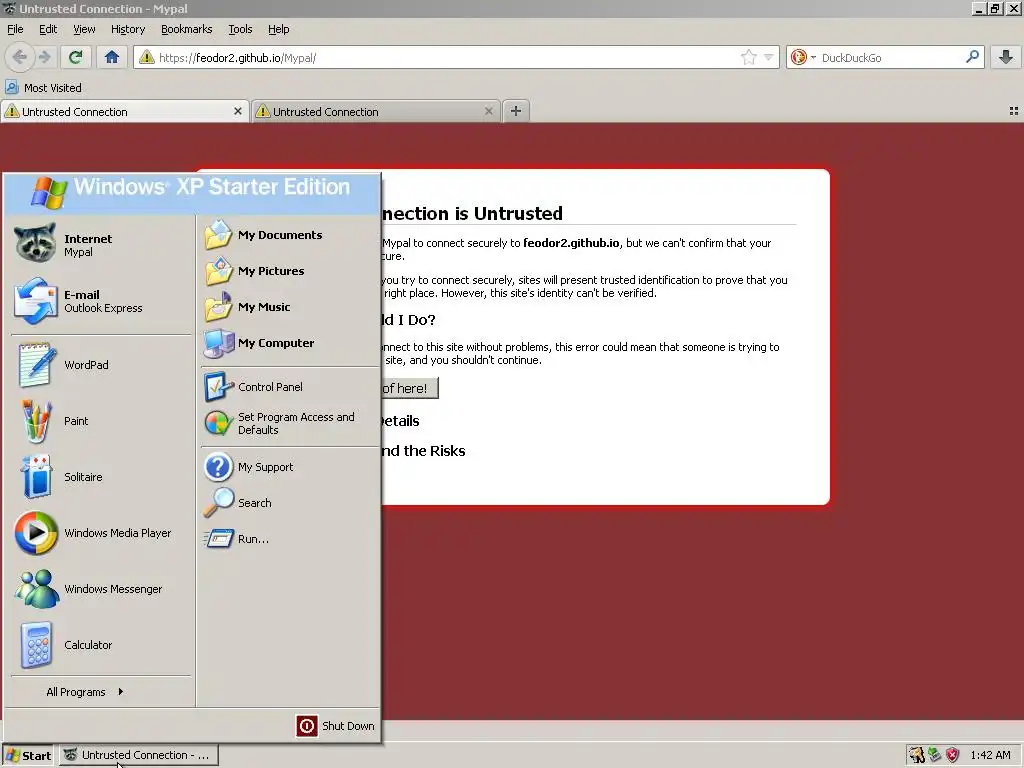Viewport: 1024px width, 768px height.
Task: Run search with magnifier in DuckDuckGo box
Action: [972, 57]
